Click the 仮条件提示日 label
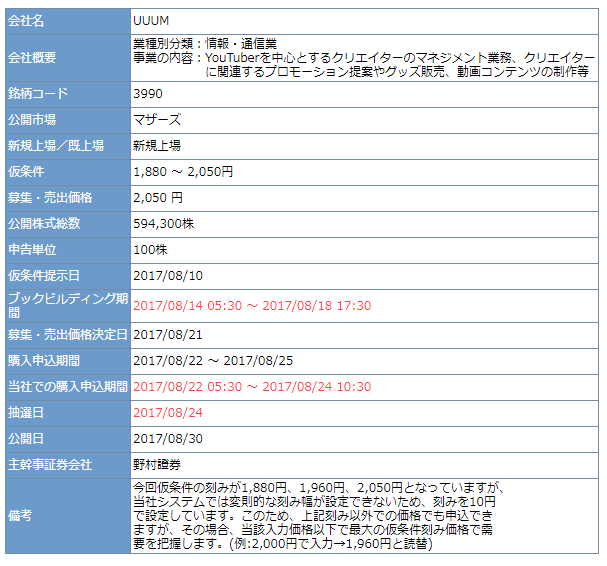 pyautogui.click(x=44, y=276)
